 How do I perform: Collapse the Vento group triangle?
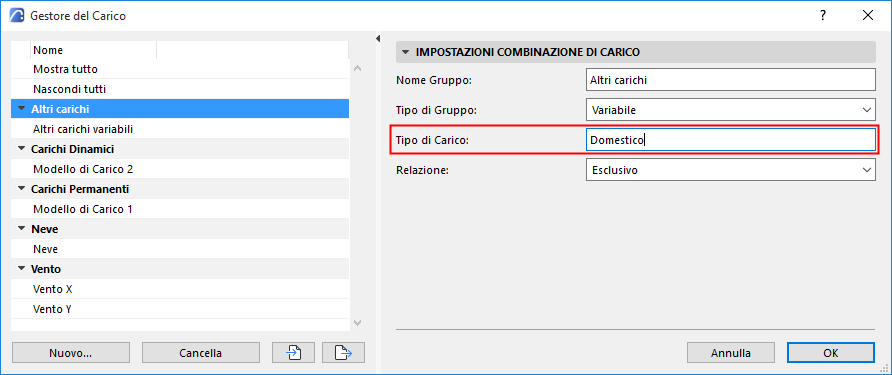[22, 269]
